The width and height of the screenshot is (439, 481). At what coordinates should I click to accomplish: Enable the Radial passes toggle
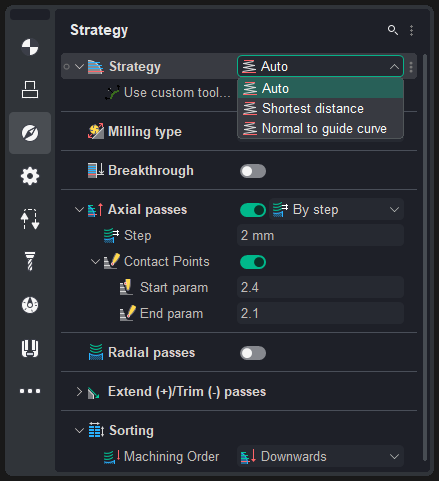pyautogui.click(x=253, y=353)
